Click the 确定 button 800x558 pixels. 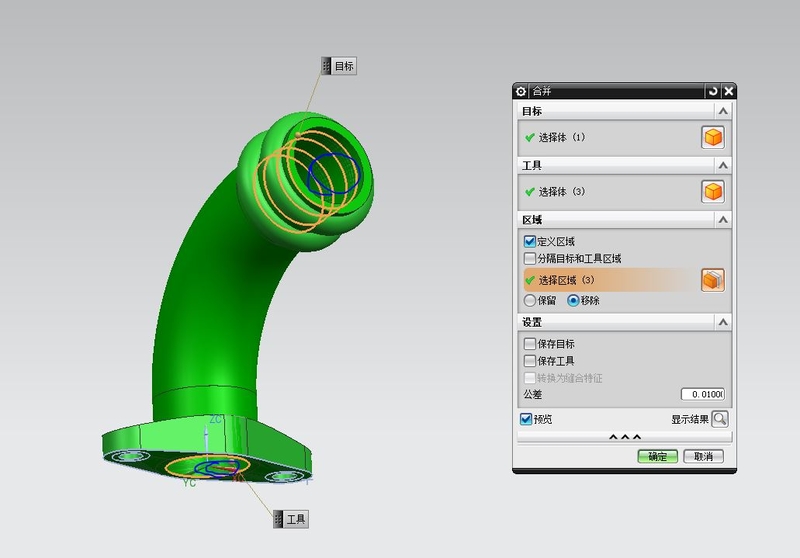coord(657,456)
